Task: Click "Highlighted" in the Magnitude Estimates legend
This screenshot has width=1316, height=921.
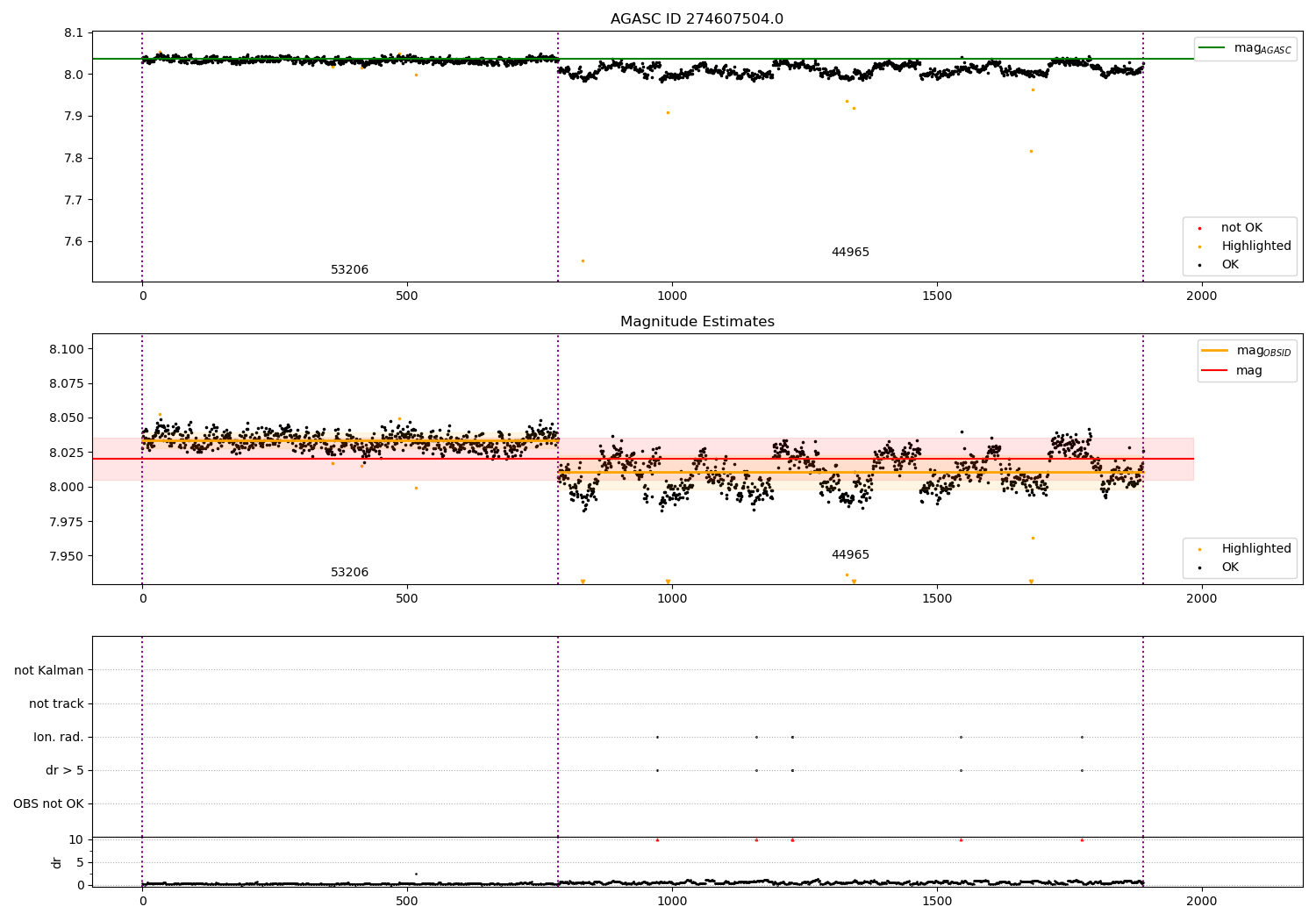Action: pyautogui.click(x=1256, y=549)
